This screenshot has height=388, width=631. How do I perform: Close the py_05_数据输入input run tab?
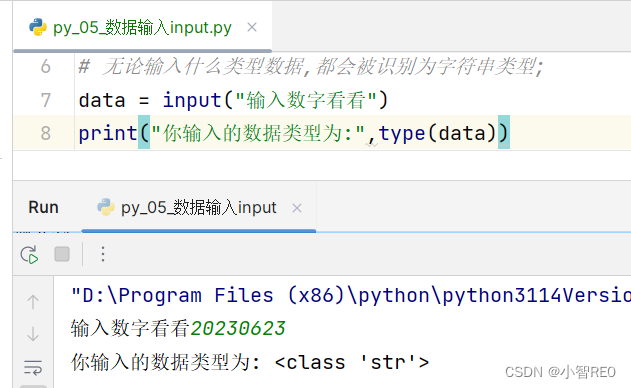[297, 208]
